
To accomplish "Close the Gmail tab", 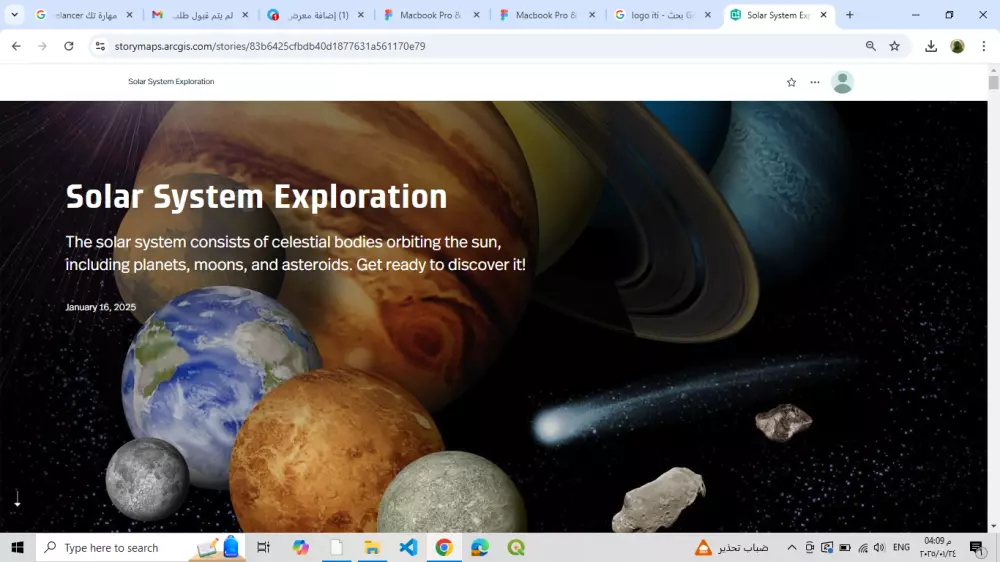I will [245, 15].
